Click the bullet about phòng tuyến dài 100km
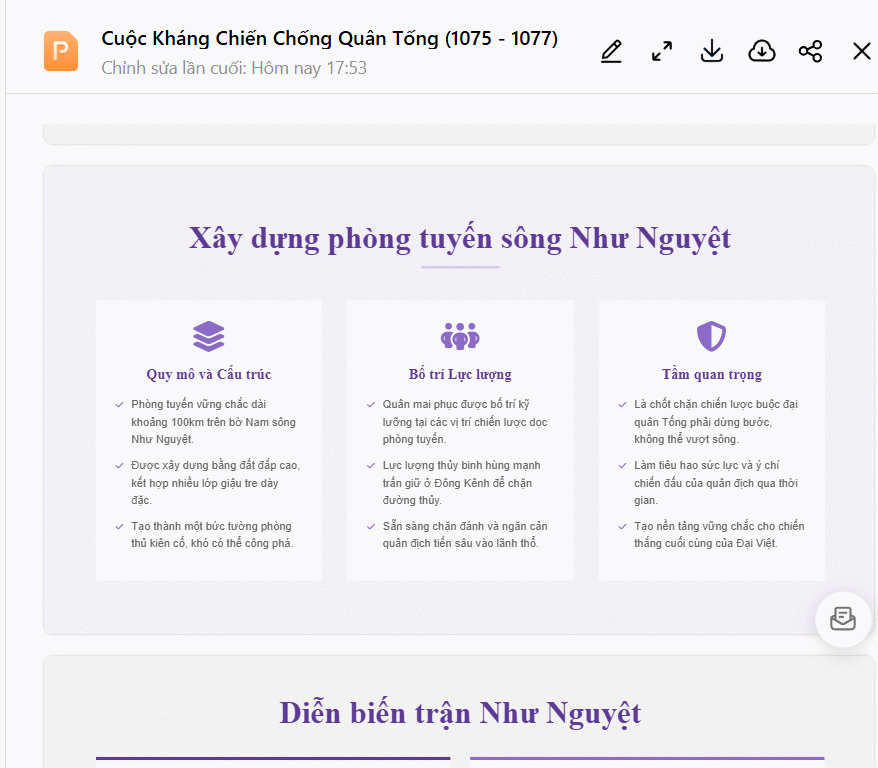 click(x=210, y=422)
